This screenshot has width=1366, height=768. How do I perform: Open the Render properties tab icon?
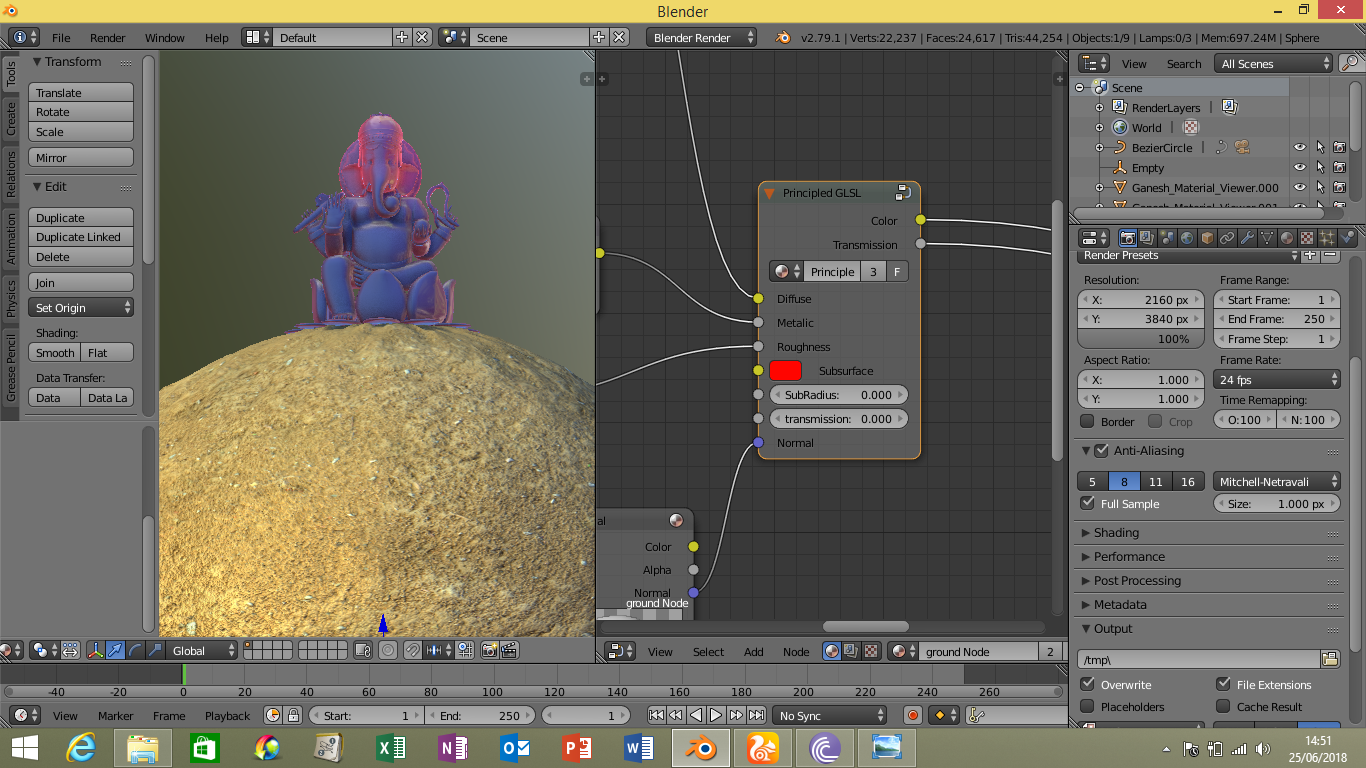coord(1127,238)
